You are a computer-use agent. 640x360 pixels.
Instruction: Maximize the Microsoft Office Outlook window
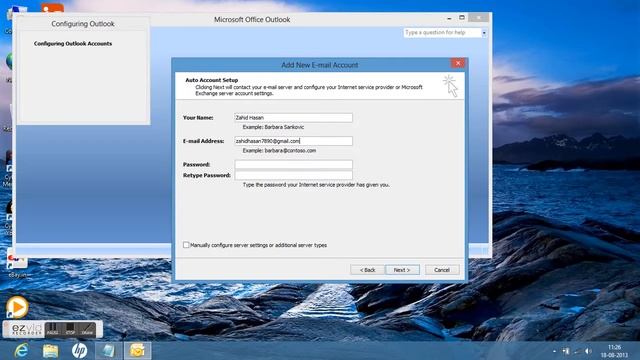(x=462, y=18)
